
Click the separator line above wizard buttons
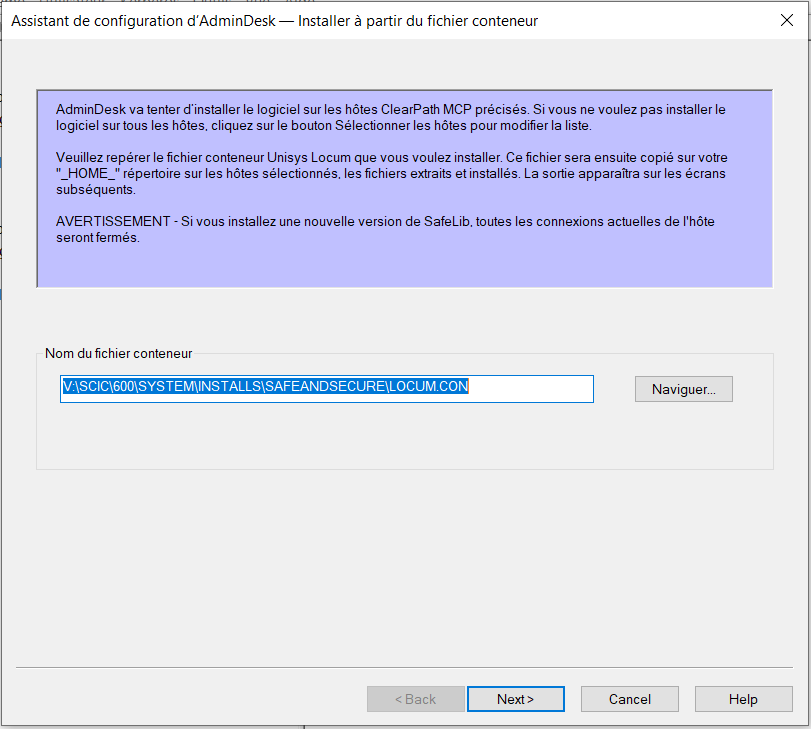tap(404, 667)
